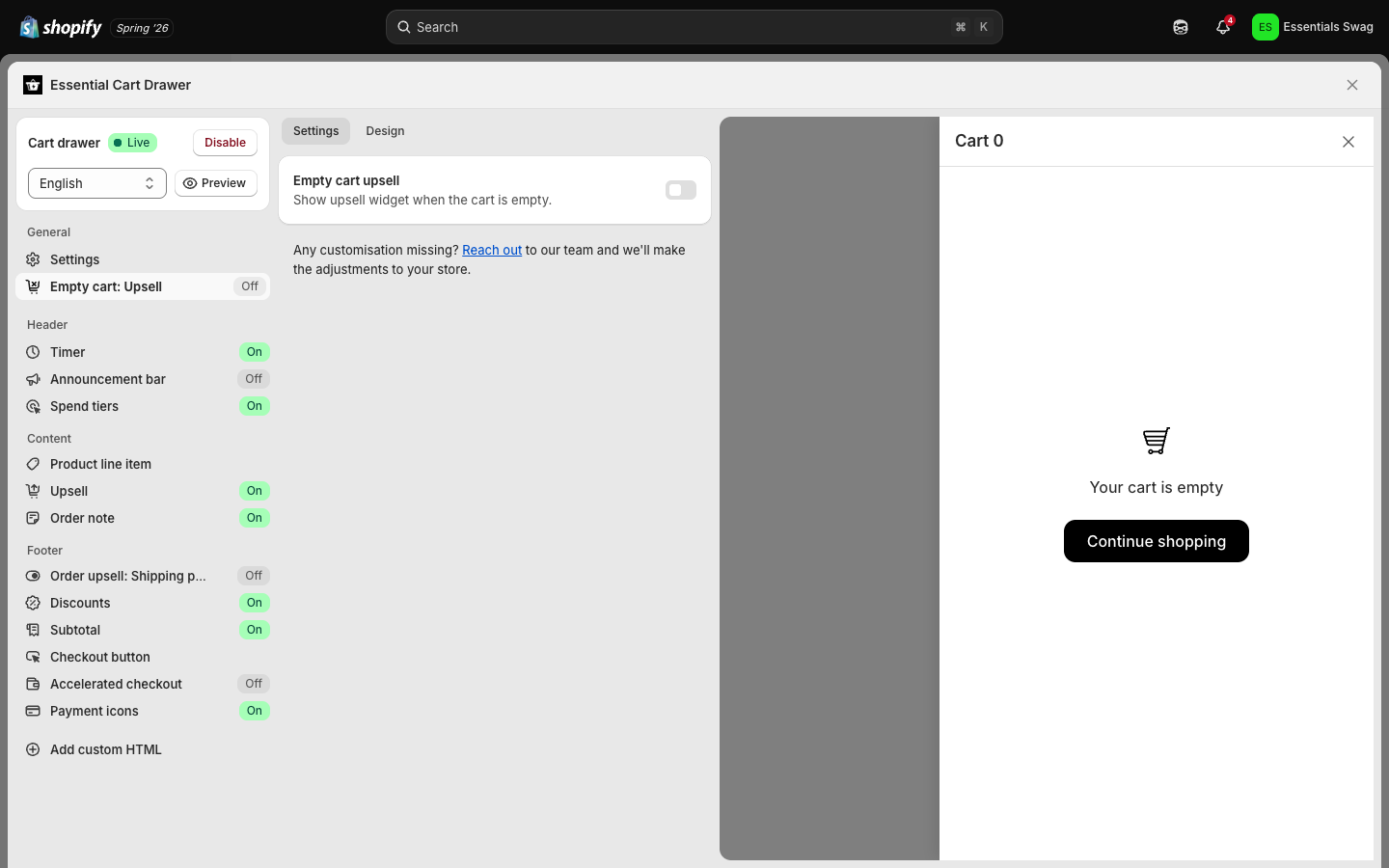
Task: Click the Subtotal receipt icon
Action: (x=33, y=630)
